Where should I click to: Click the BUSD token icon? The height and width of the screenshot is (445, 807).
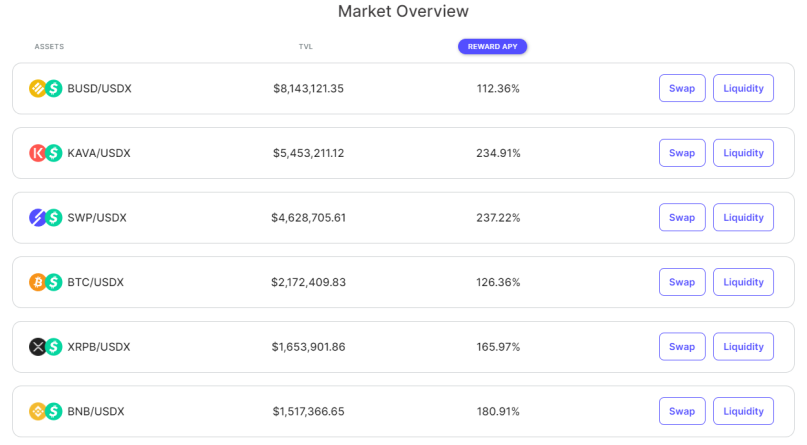click(37, 88)
